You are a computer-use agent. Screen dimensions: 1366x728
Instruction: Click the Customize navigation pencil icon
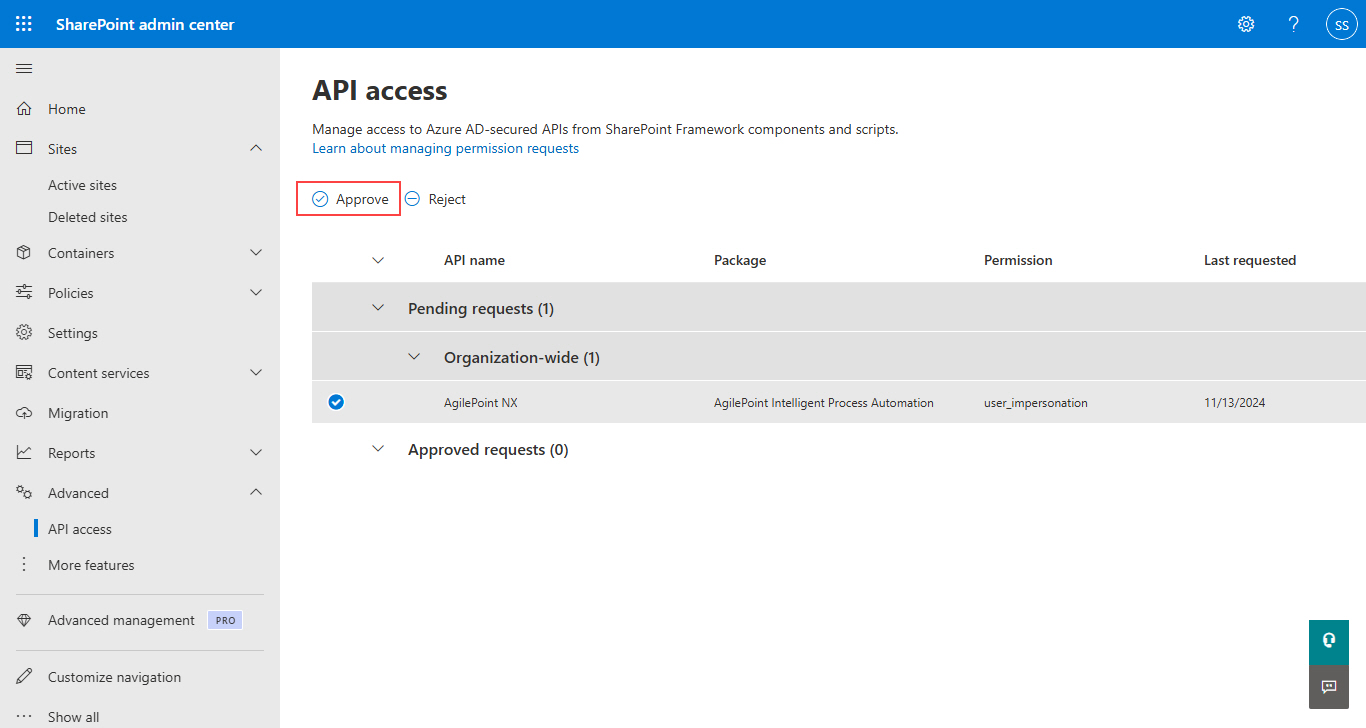point(24,677)
